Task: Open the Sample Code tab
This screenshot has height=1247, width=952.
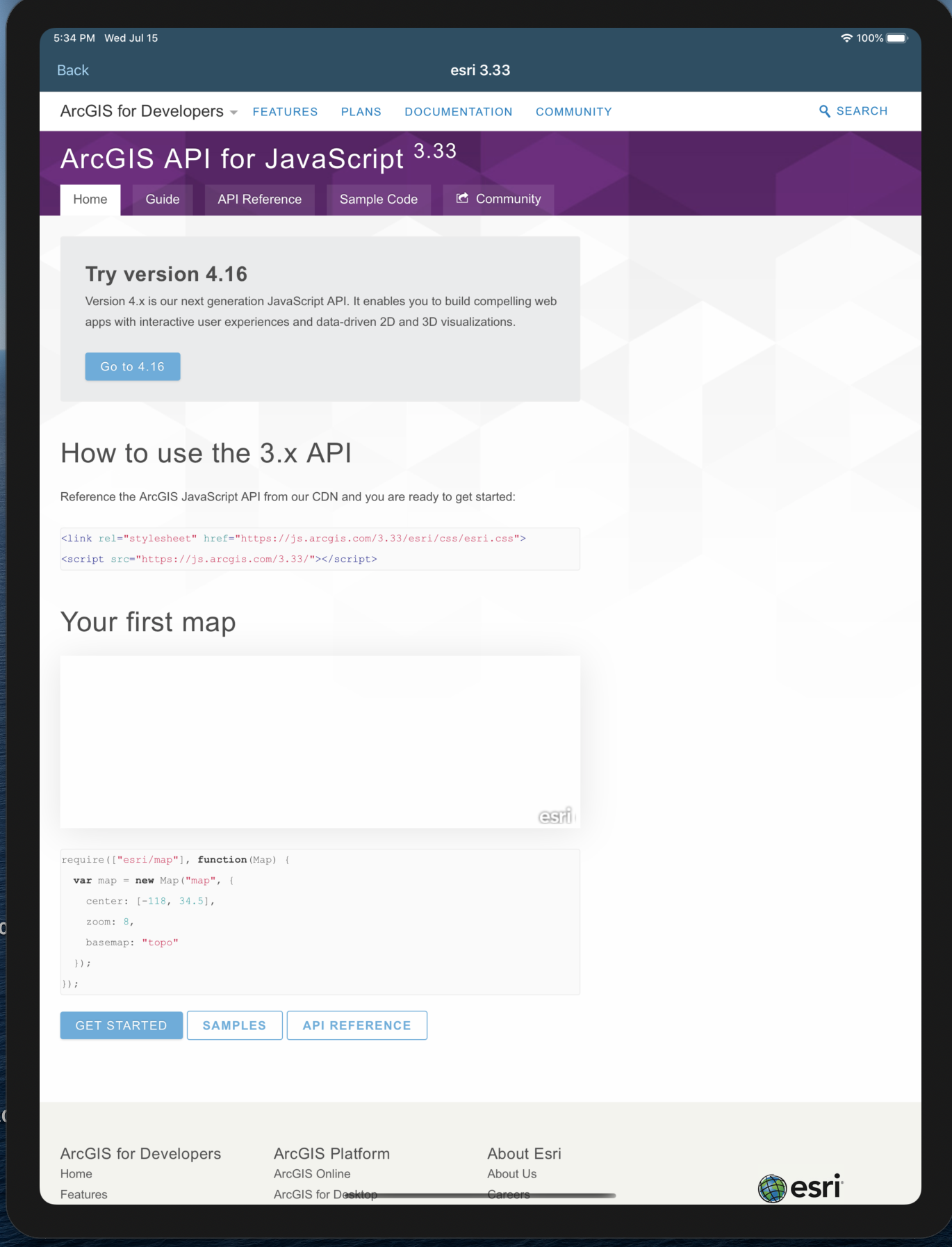Action: [379, 199]
